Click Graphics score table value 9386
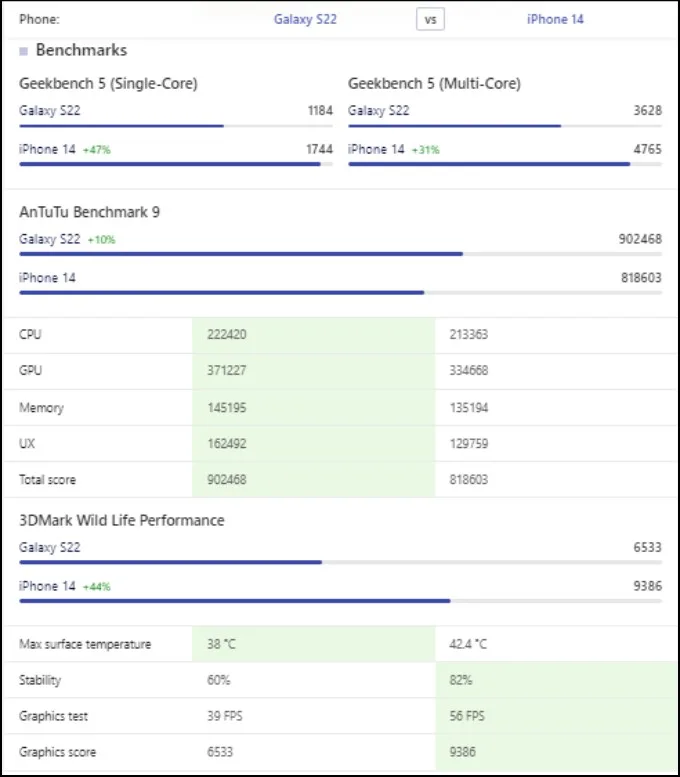The width and height of the screenshot is (680, 777). pyautogui.click(x=462, y=752)
